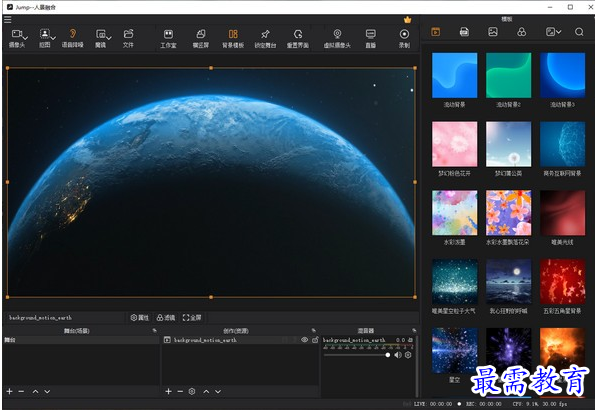Mute background_motion_earth with the speaker icon

[398, 355]
